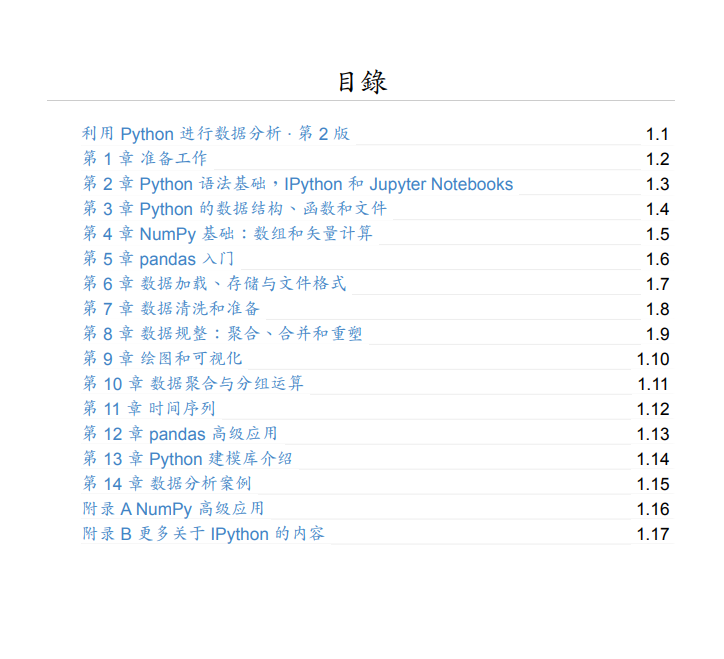The image size is (724, 659).
Task: Go to 第 7 章 数据清洗和准备
Action: pos(171,308)
